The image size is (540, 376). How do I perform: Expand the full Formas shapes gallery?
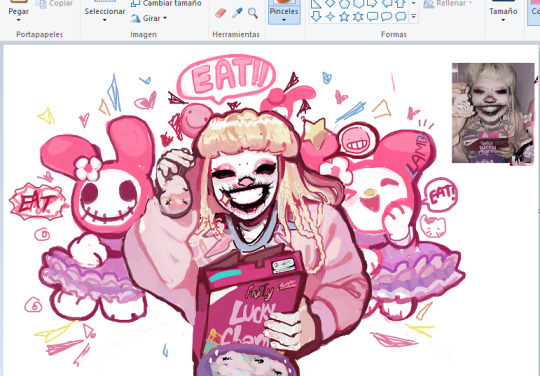click(x=414, y=16)
